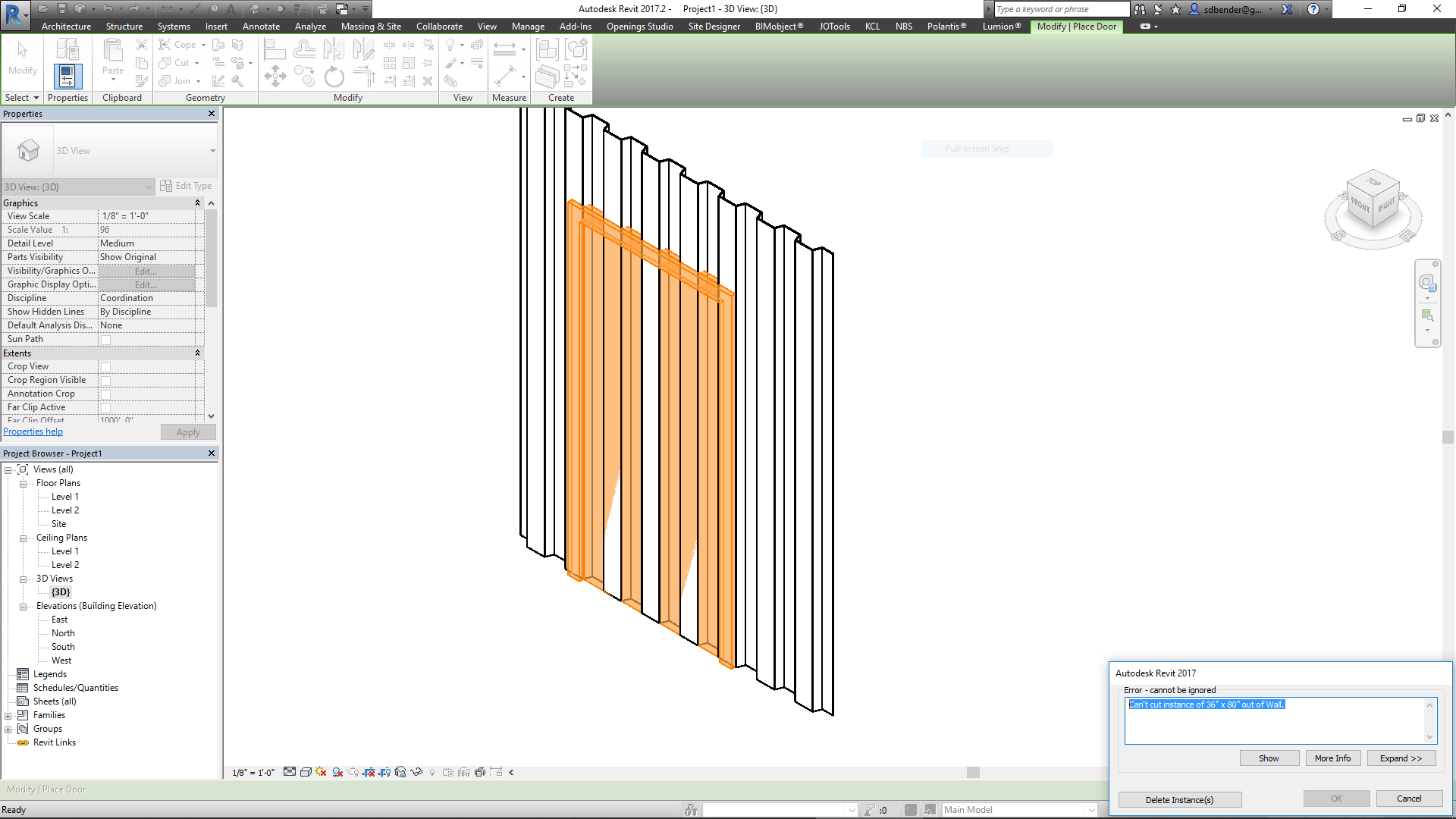The height and width of the screenshot is (819, 1456).
Task: Click Edit button for Visibility/Graphics Overrides
Action: pos(146,271)
